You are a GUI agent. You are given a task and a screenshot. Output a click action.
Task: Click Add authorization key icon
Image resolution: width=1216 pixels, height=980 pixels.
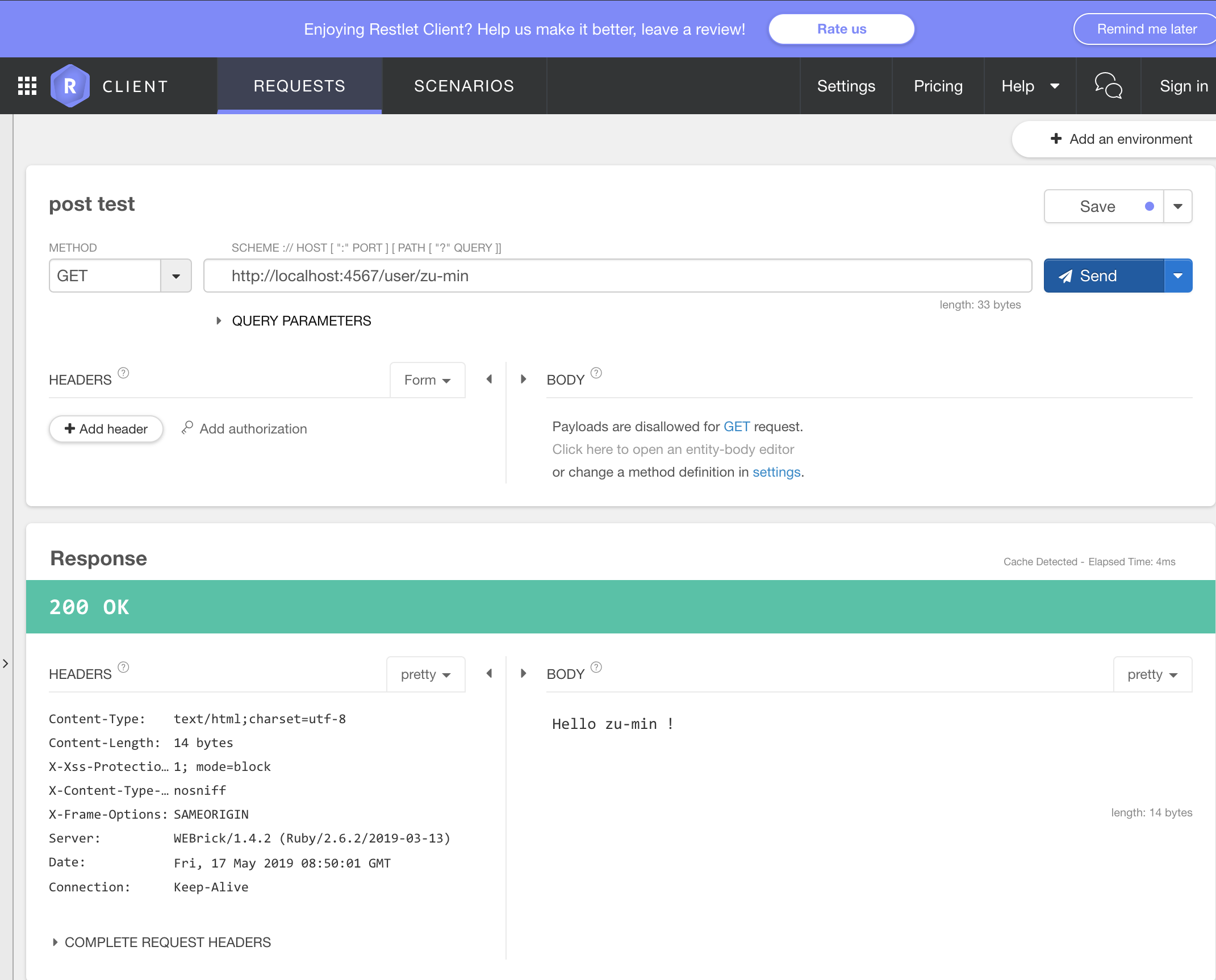pyautogui.click(x=187, y=428)
